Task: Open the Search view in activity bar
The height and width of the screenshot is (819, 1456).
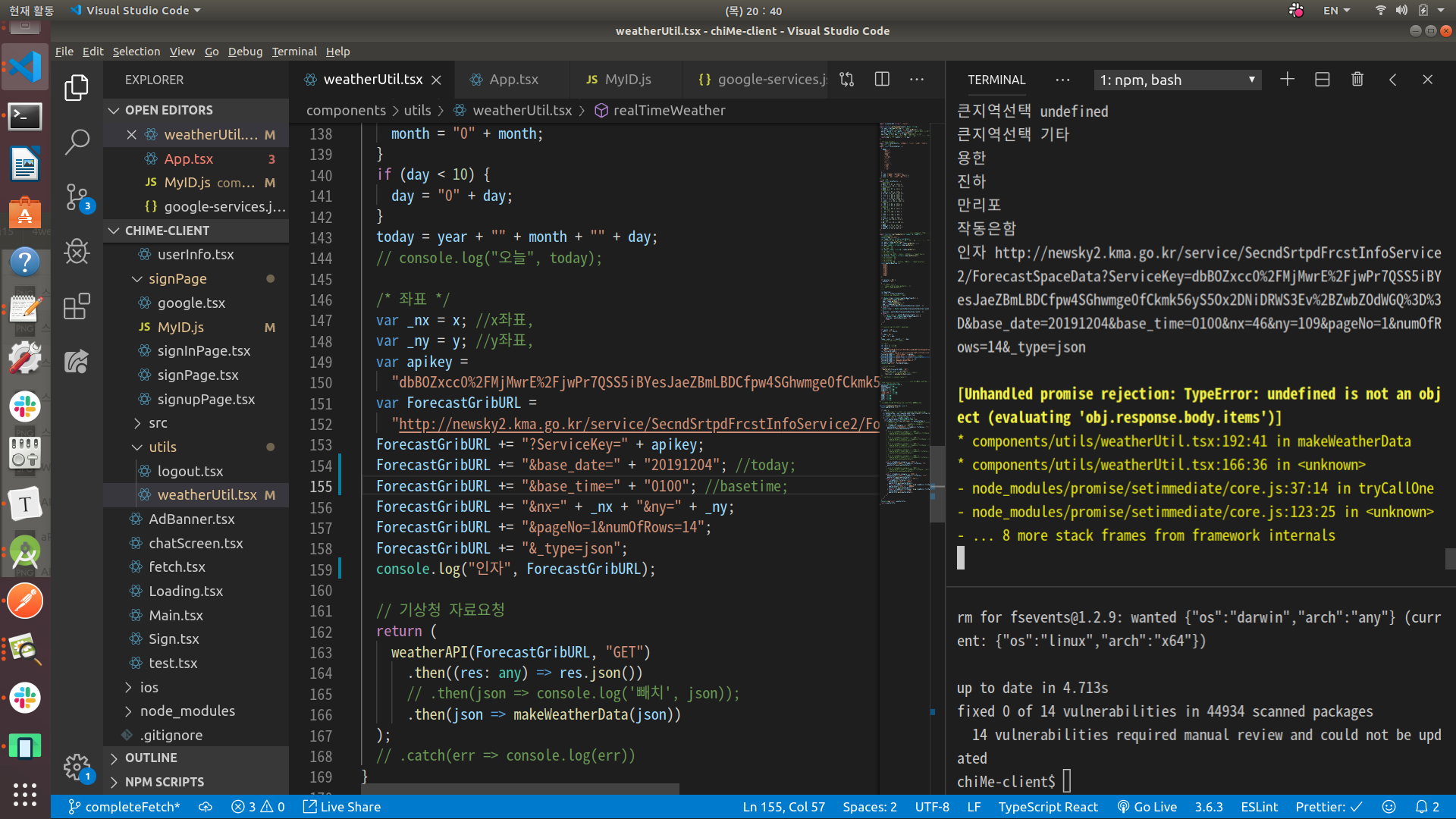Action: pos(77,142)
